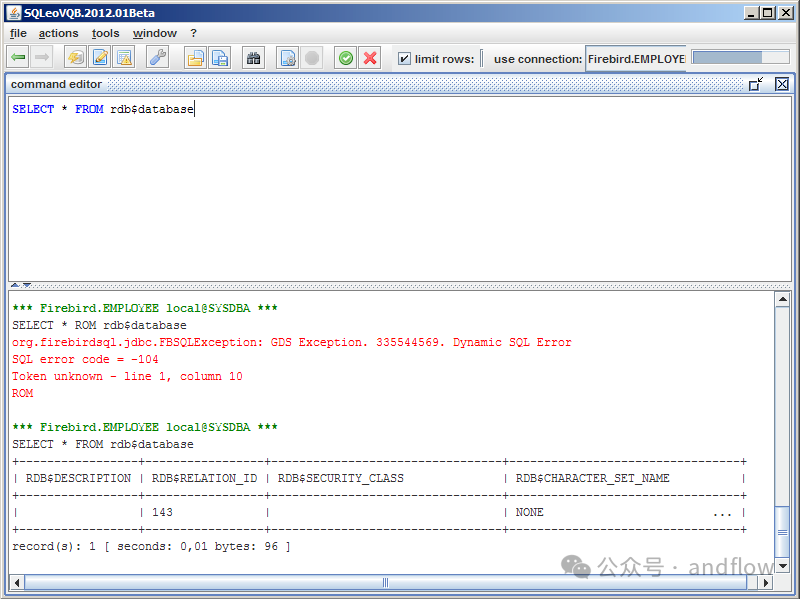This screenshot has width=800, height=599.
Task: Toggle the limit rows checkbox
Action: click(404, 59)
